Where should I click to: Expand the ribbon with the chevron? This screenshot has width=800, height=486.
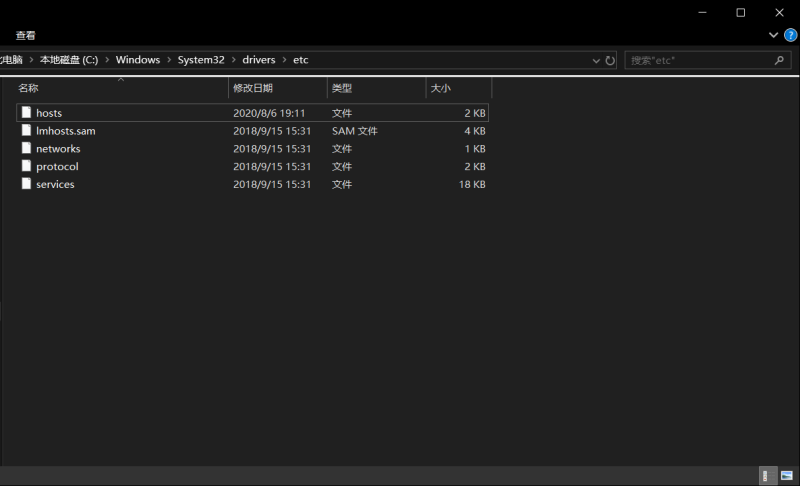pyautogui.click(x=773, y=35)
